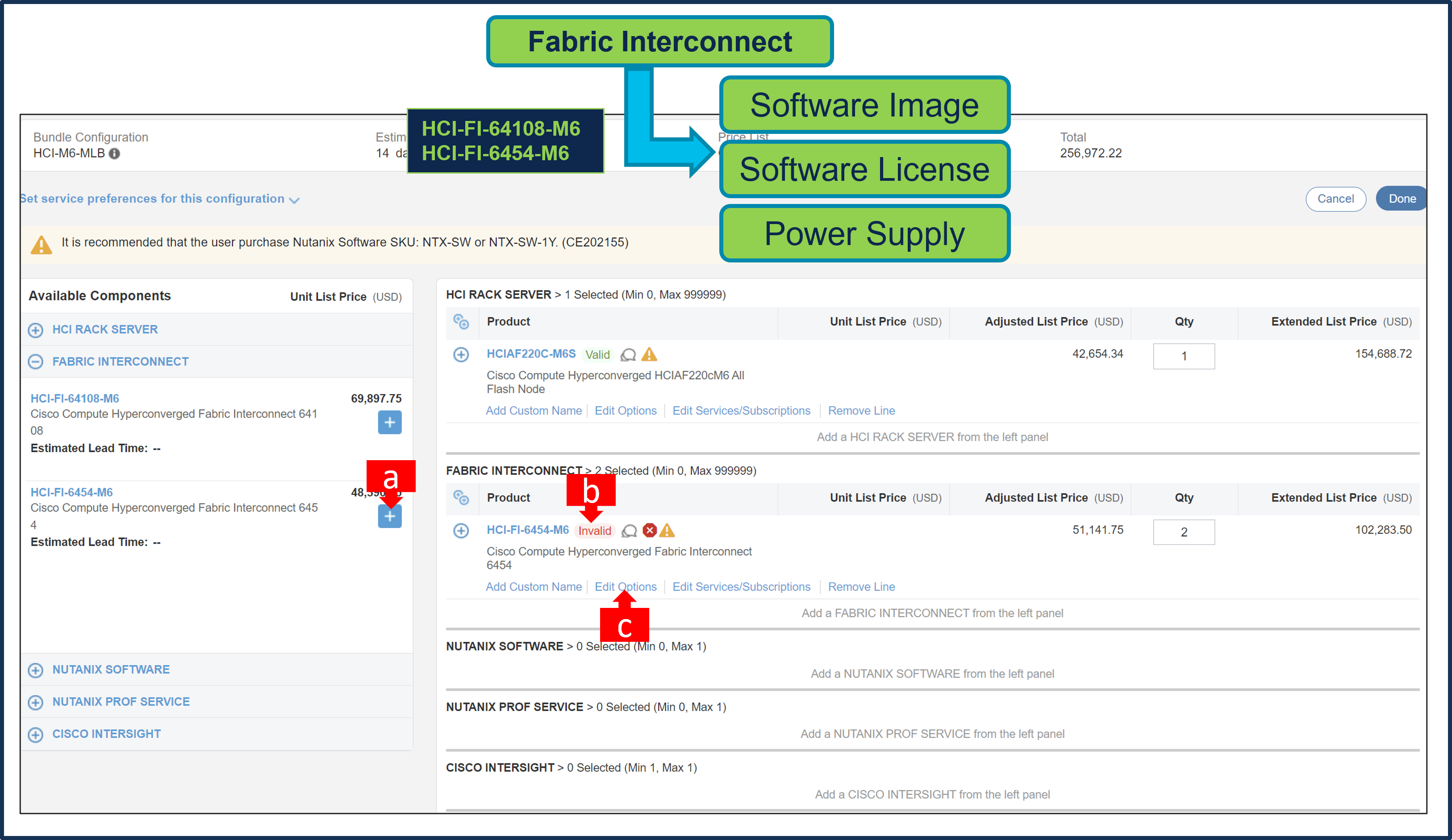This screenshot has width=1452, height=840.
Task: Click 102,283.50 extended list price
Action: (x=1383, y=529)
